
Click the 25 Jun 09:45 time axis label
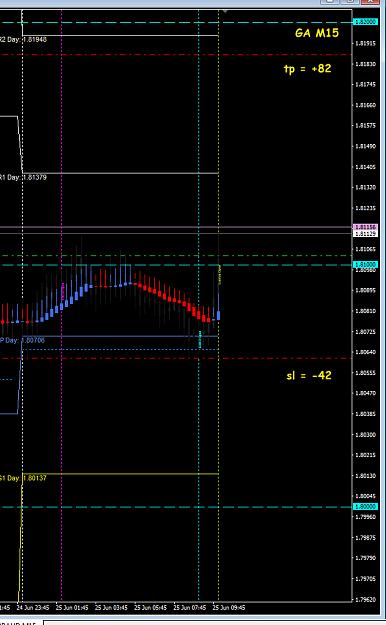tap(229, 608)
